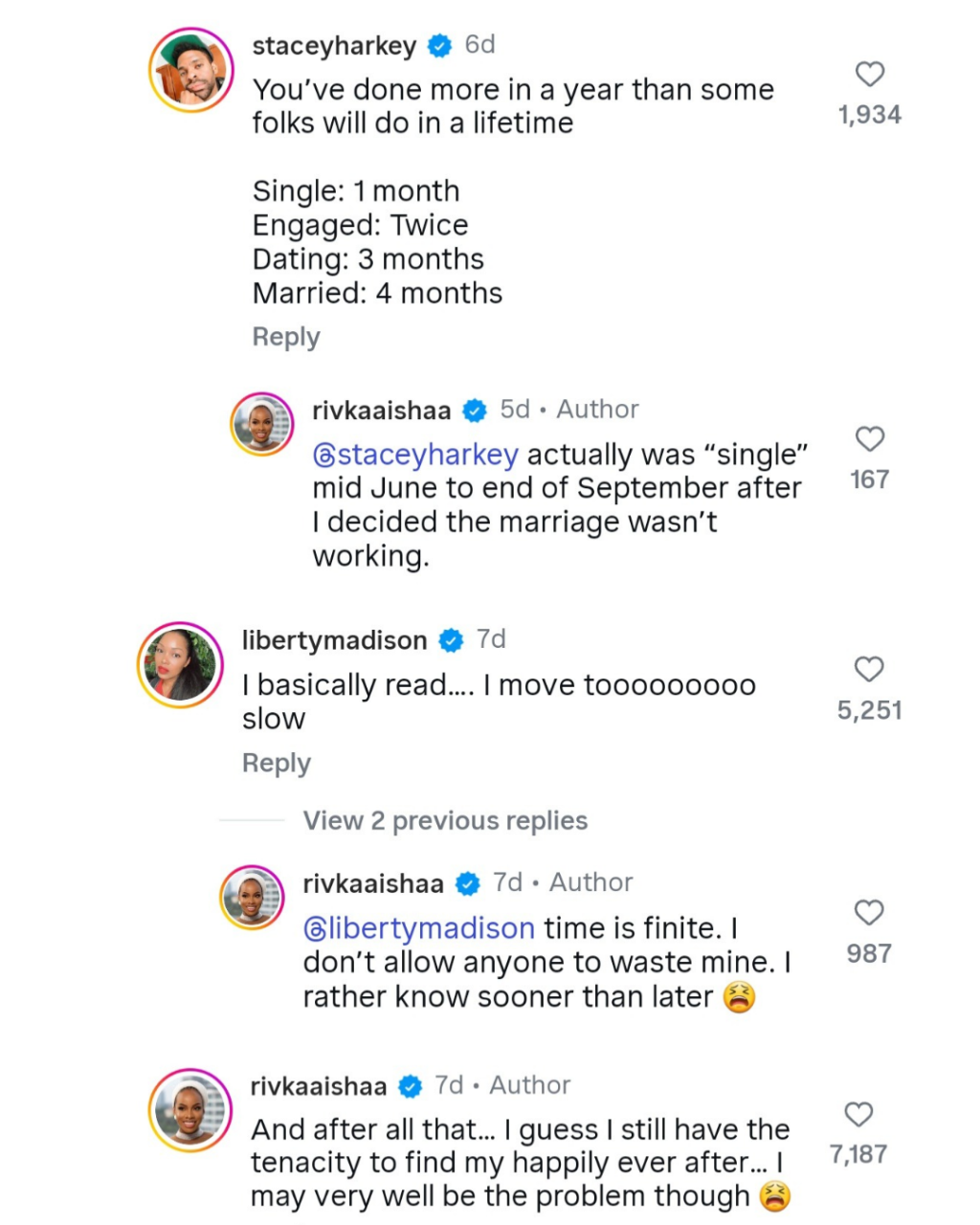Image resolution: width=980 pixels, height=1225 pixels.
Task: View the 1,934 likes count
Action: (x=869, y=115)
